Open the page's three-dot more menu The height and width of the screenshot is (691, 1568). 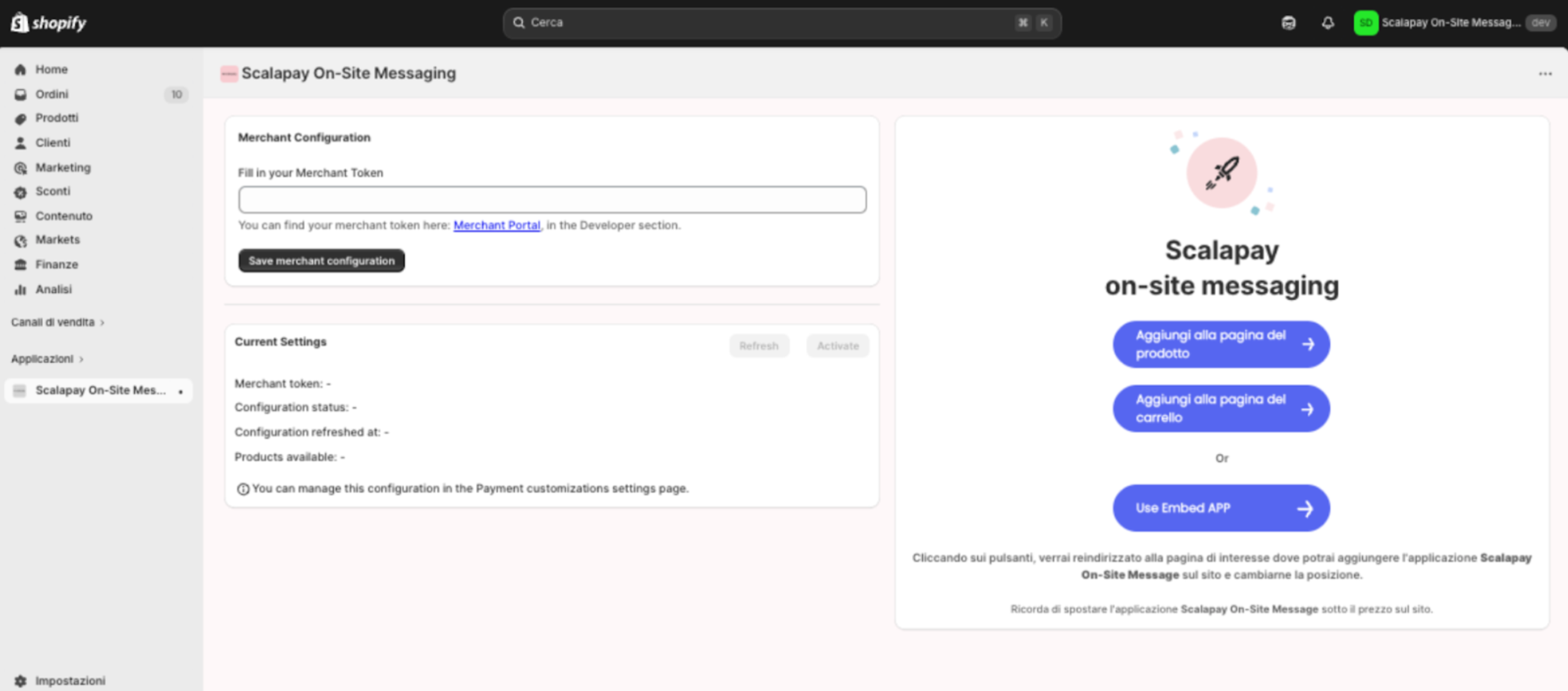point(1545,74)
